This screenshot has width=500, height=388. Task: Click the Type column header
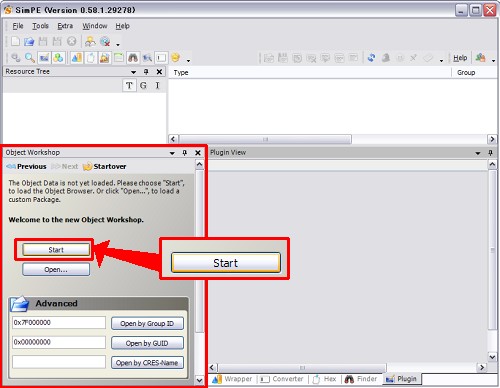pos(310,72)
